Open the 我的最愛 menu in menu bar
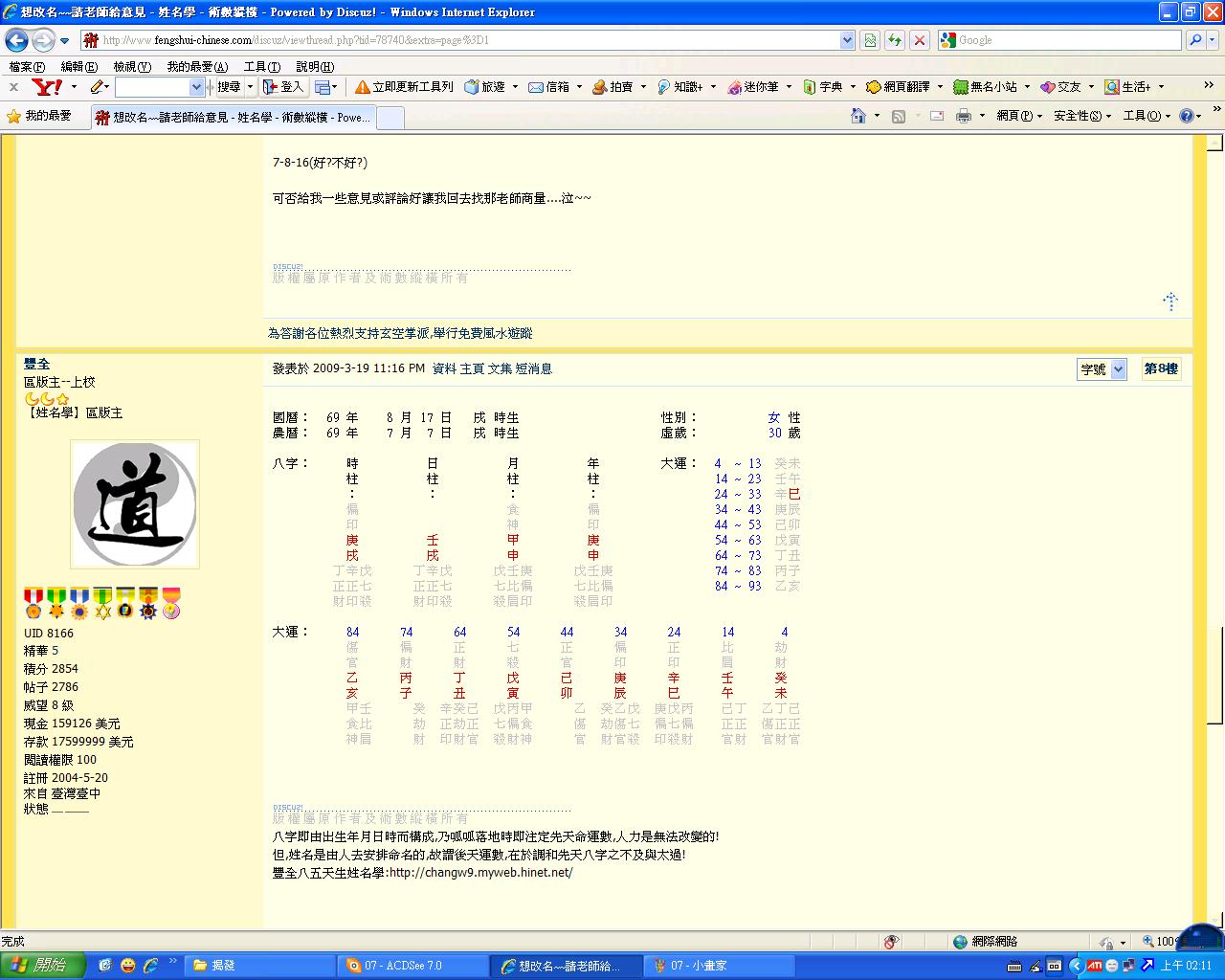The image size is (1225, 980). click(x=196, y=67)
